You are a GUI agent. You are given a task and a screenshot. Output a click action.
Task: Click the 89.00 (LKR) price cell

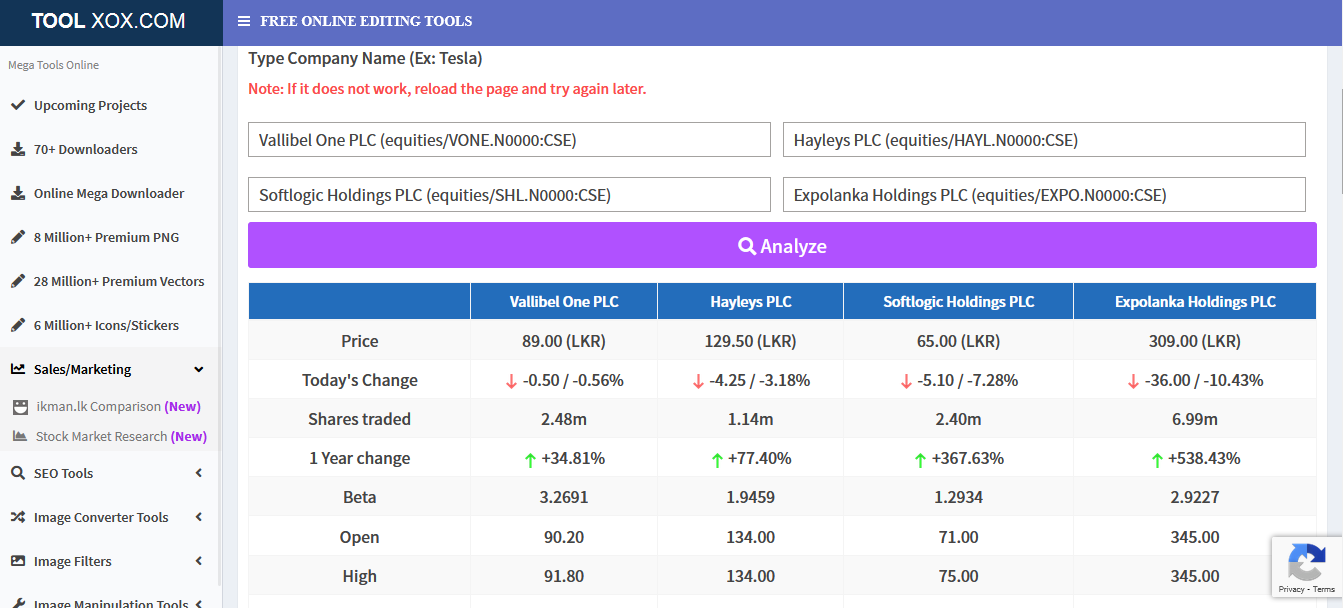564,341
